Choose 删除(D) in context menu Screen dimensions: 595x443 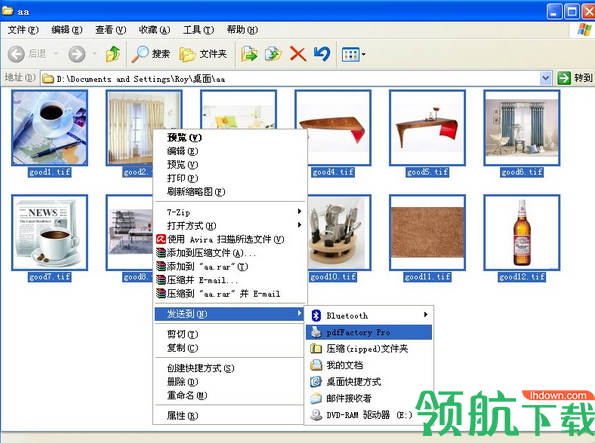(x=230, y=382)
